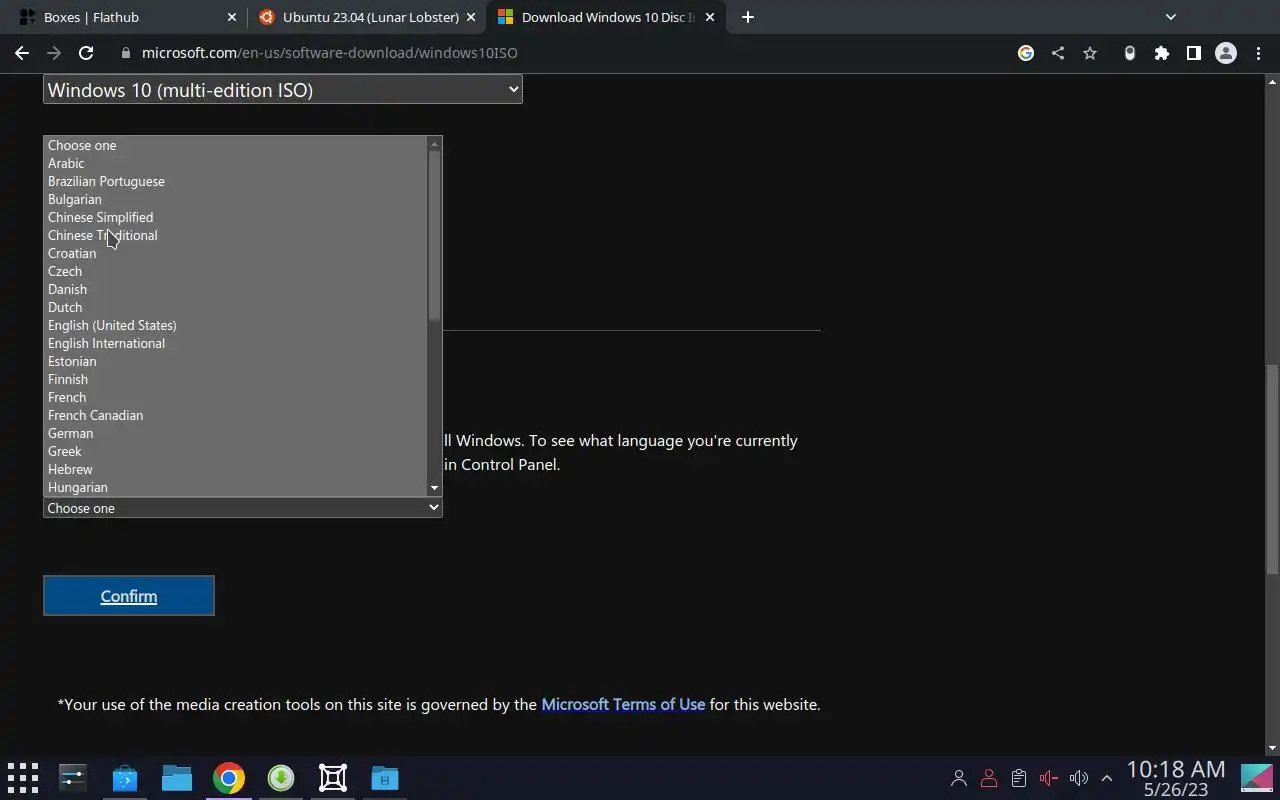The width and height of the screenshot is (1280, 800).
Task: Click the Confirm button
Action: point(129,596)
